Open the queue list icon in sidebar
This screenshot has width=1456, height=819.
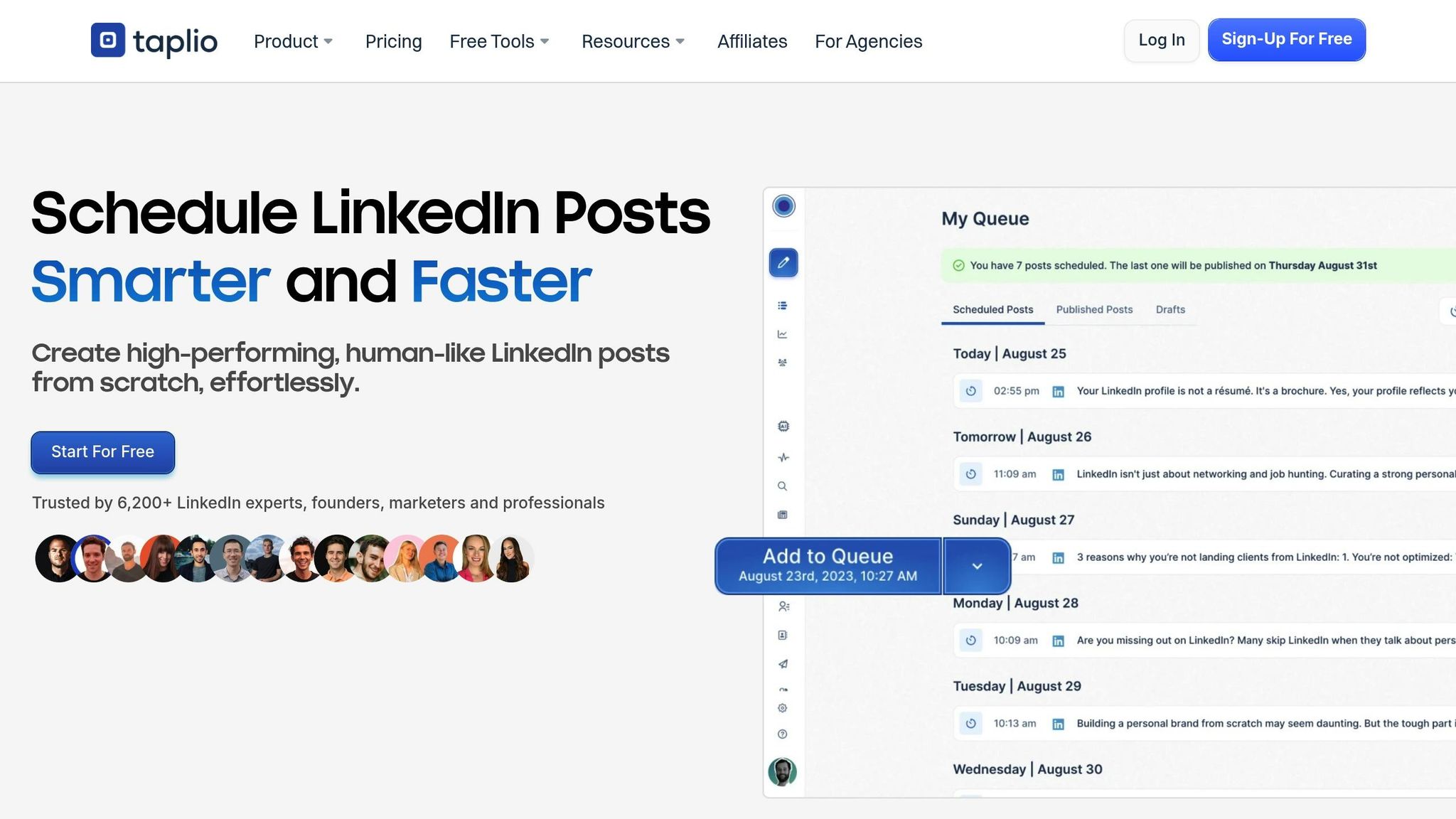[x=782, y=306]
